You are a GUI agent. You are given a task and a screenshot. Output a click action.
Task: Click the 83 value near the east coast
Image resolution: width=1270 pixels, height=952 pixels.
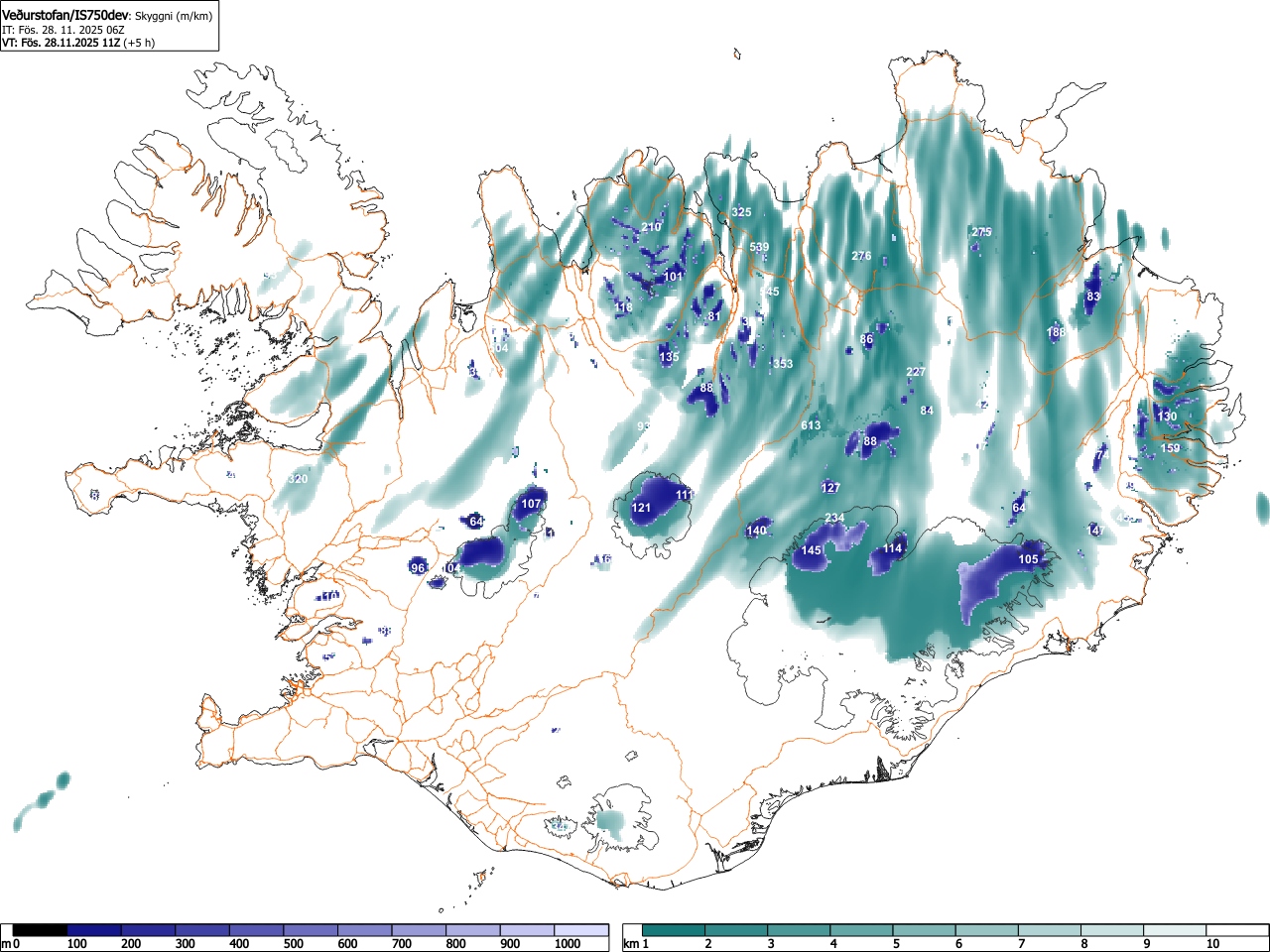tap(1093, 297)
